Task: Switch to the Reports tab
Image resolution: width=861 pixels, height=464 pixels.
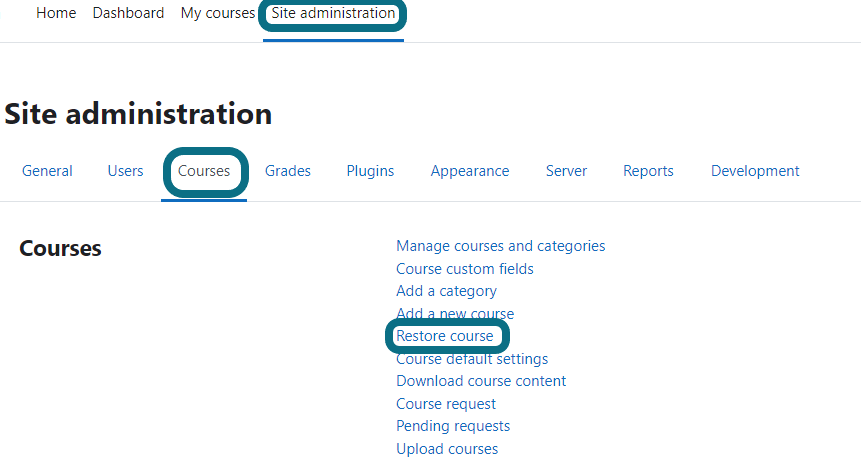Action: (x=648, y=171)
